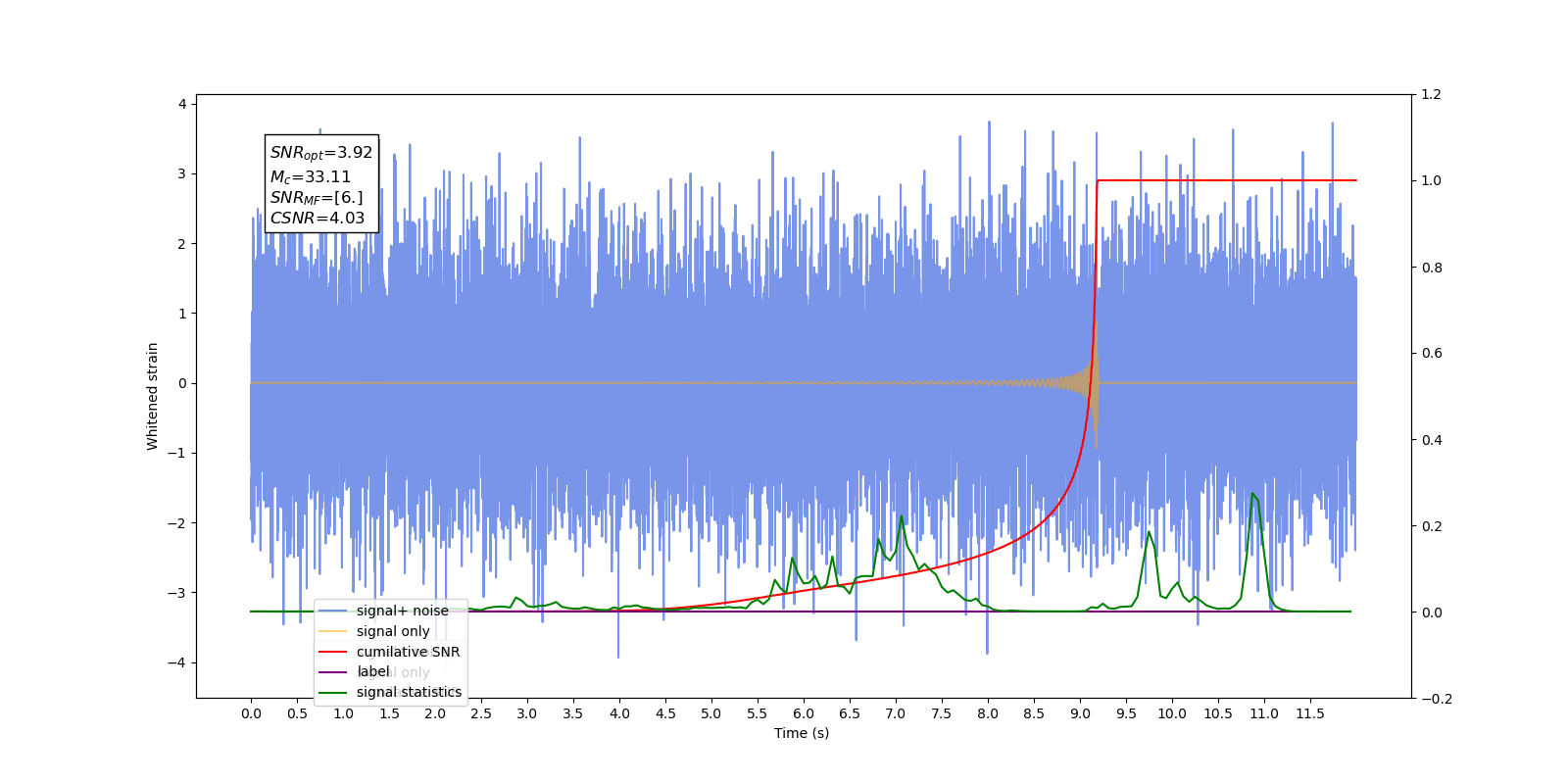Click the green statistics peak near 7.0 seconds
This screenshot has width=1568, height=784.
pyautogui.click(x=902, y=516)
